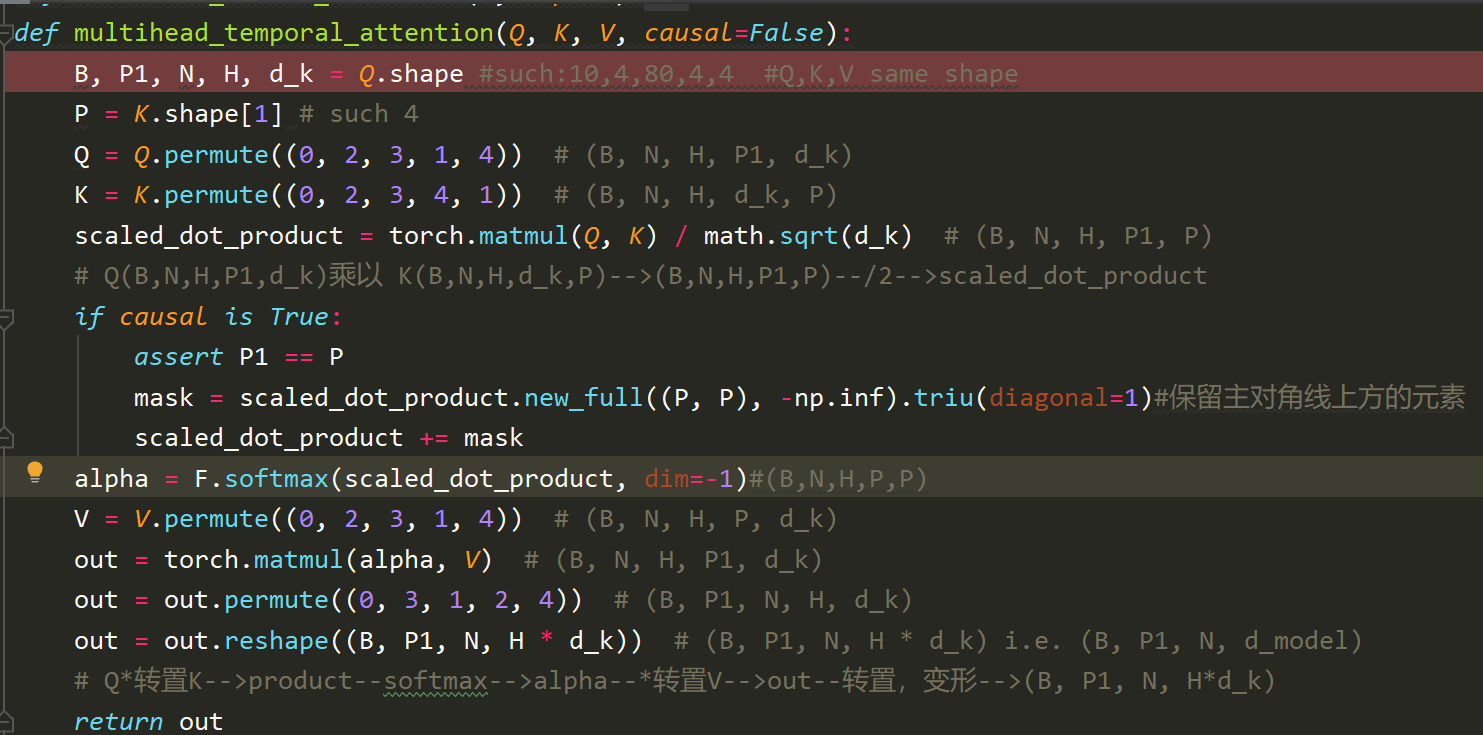Collapse the 'if causal is True' block
The width and height of the screenshot is (1483, 735).
click(6, 318)
